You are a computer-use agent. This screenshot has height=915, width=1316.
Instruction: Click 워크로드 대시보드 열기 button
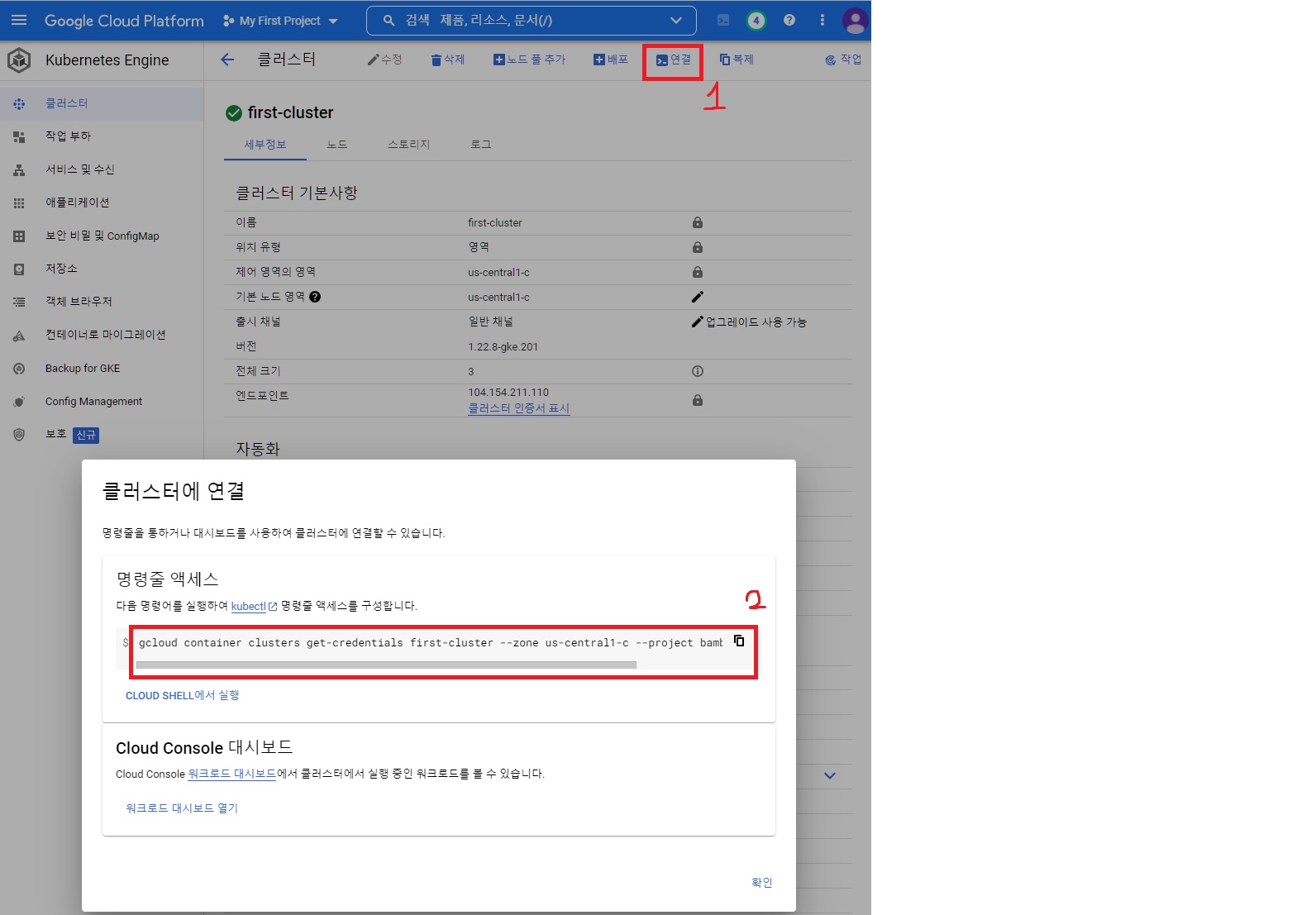coord(182,808)
